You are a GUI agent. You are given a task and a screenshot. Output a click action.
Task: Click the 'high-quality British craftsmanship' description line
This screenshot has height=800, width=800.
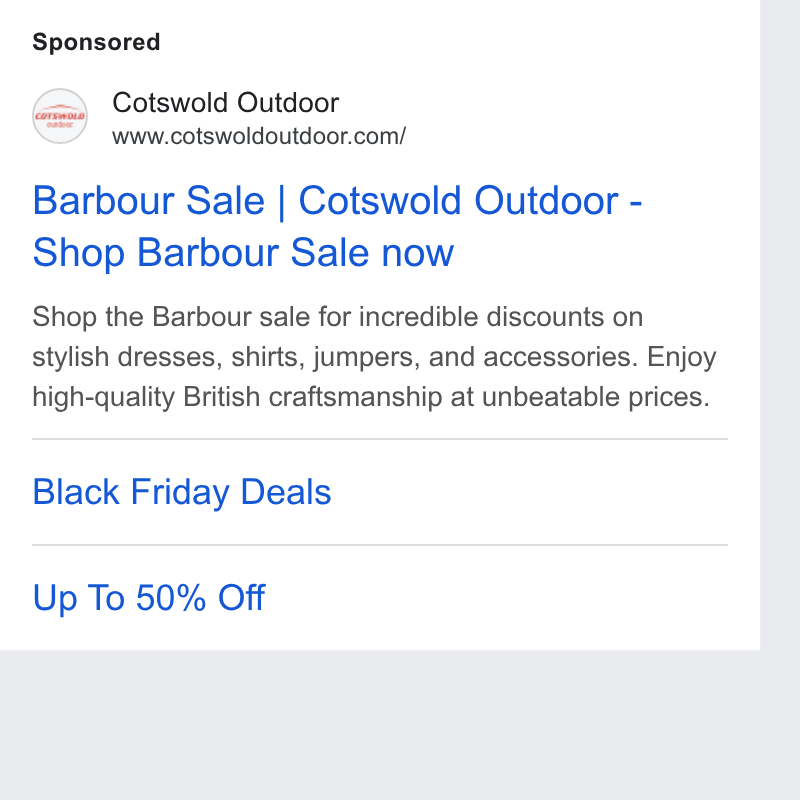(x=371, y=397)
